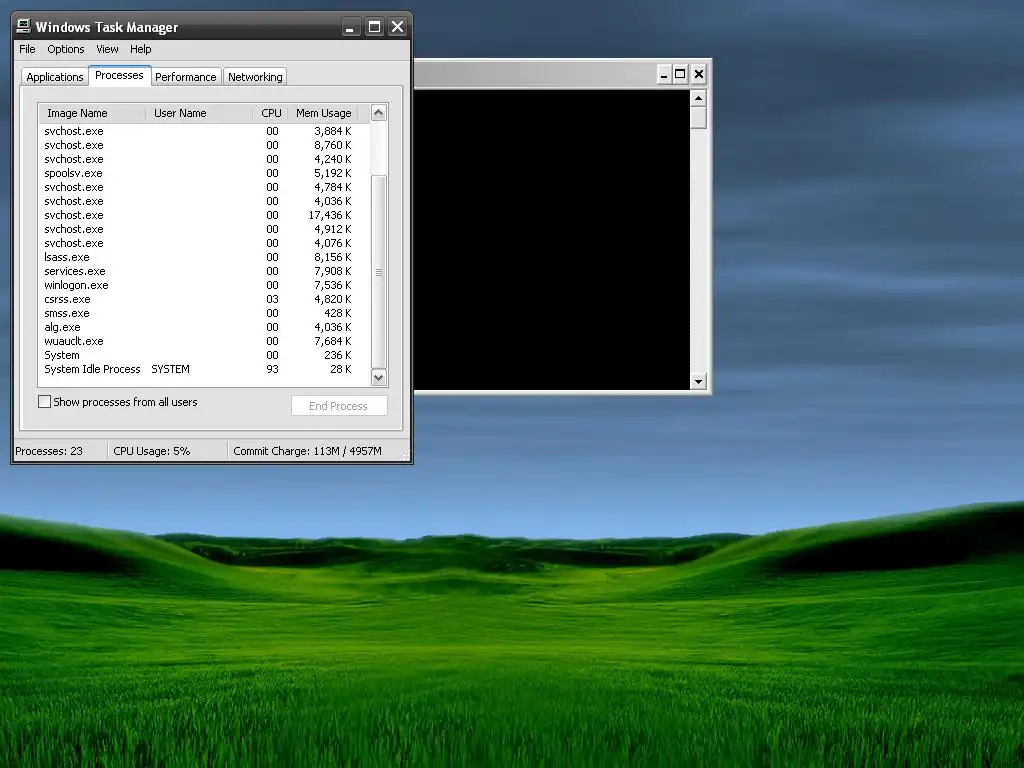Close the Windows Task Manager window
The width and height of the screenshot is (1024, 768).
[397, 27]
